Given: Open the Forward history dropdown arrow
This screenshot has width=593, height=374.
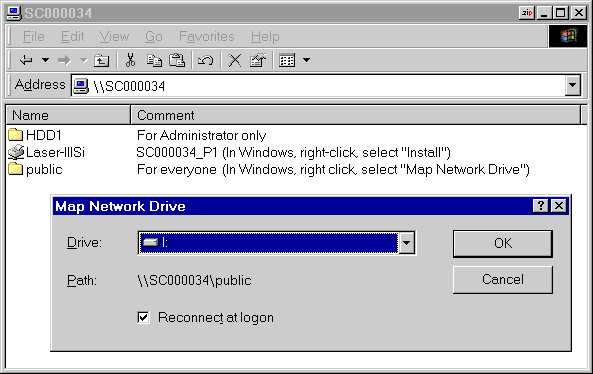Looking at the screenshot, I should (x=83, y=60).
